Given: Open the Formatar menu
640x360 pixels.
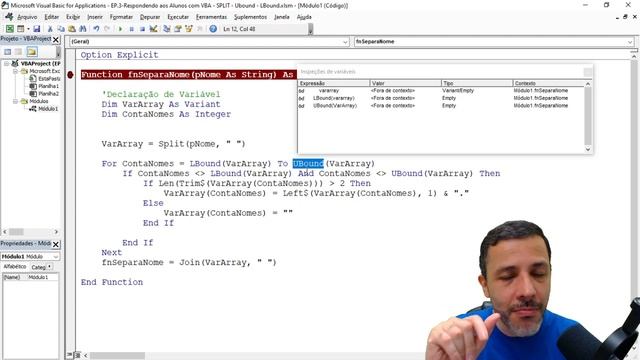Looking at the screenshot, I should click(x=121, y=17).
